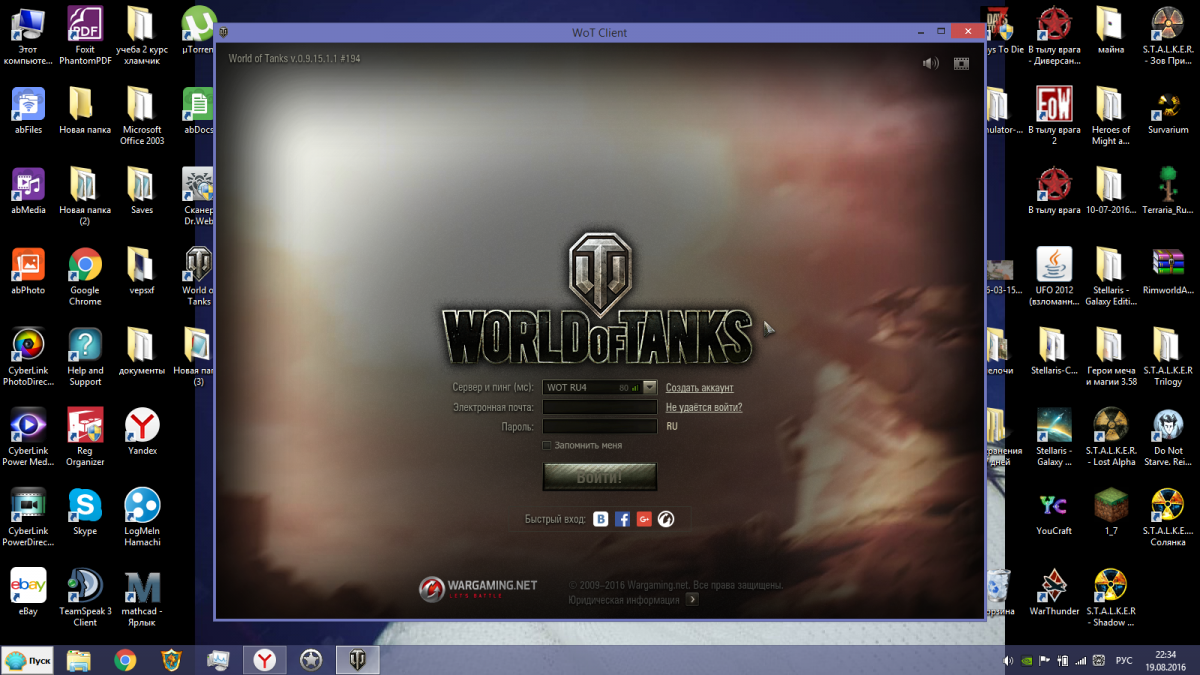Click the RU keyboard layout label beside password
This screenshot has height=675, width=1200.
tap(672, 426)
